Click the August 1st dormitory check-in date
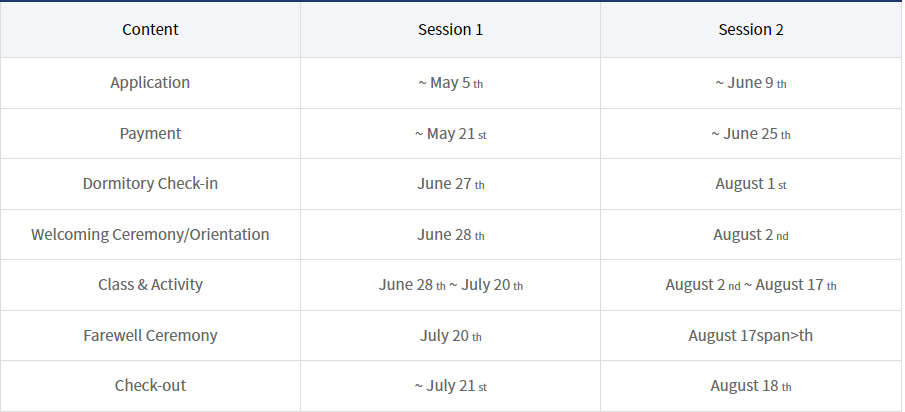The image size is (905, 412). [751, 184]
